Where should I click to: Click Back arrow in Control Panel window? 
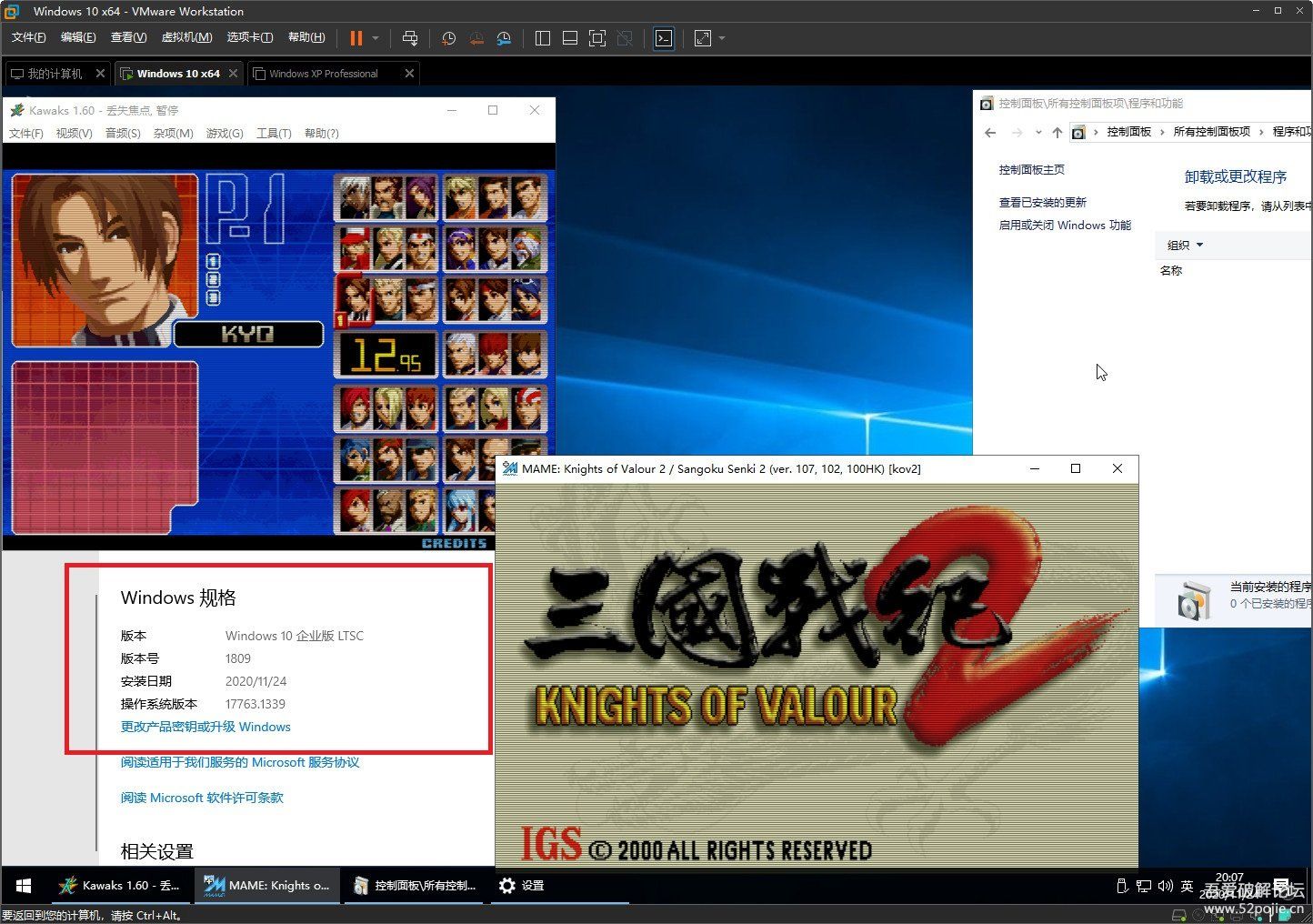[990, 133]
